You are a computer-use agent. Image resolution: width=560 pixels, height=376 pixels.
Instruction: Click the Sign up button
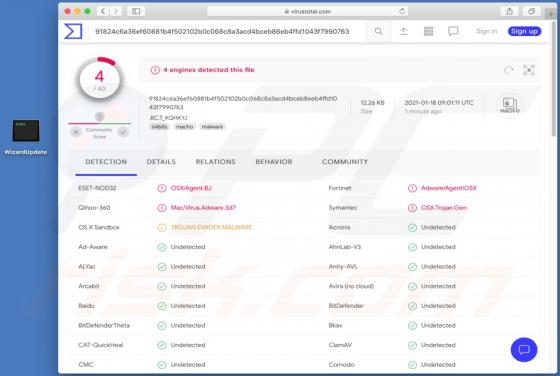click(524, 31)
